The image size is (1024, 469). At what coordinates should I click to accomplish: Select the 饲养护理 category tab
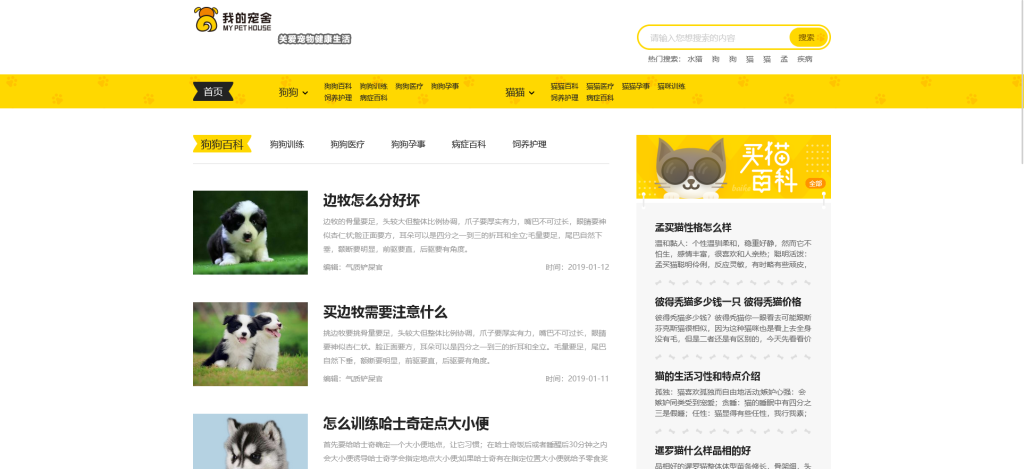(529, 144)
